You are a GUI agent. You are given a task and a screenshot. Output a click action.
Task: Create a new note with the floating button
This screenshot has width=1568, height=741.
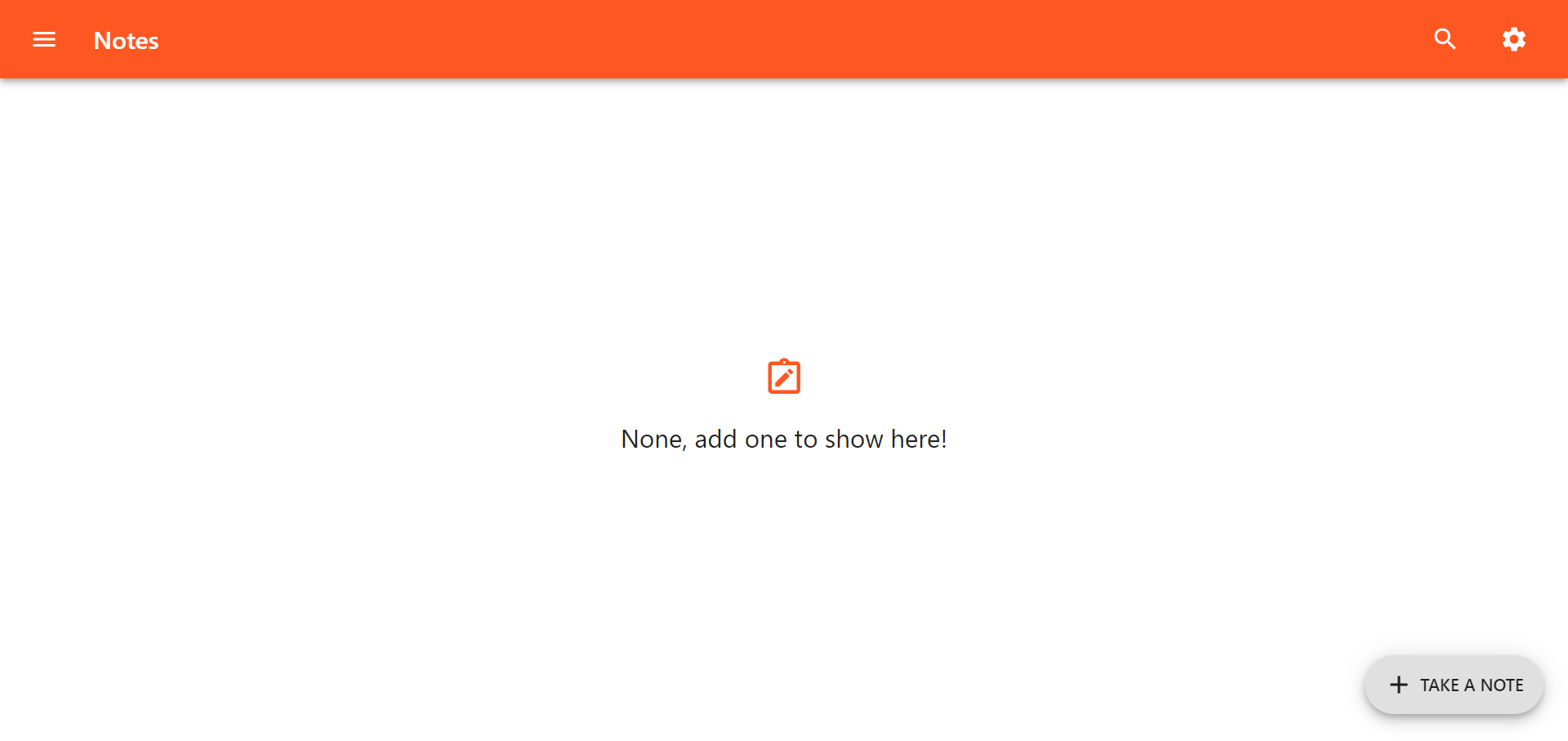1454,685
